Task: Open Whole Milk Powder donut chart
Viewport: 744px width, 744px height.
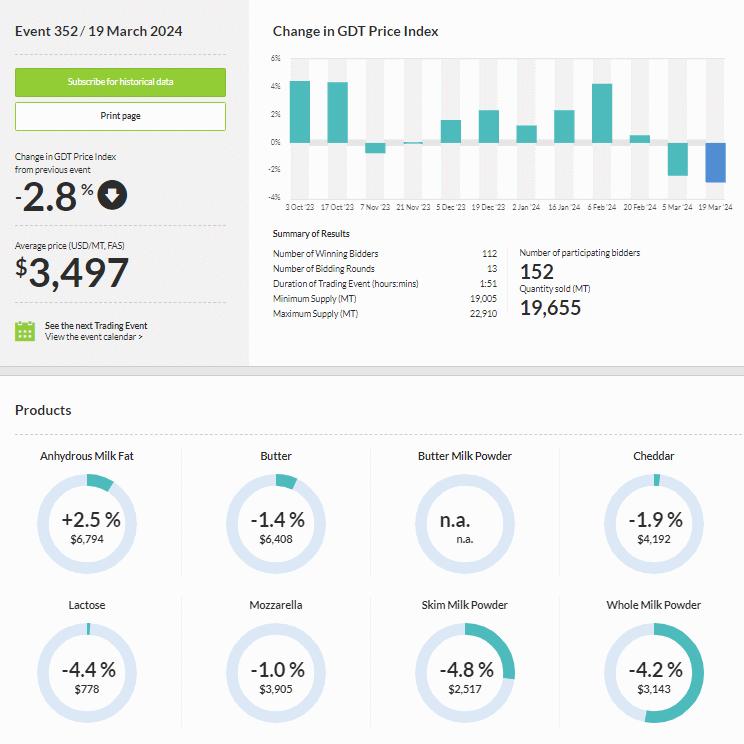Action: pos(654,673)
